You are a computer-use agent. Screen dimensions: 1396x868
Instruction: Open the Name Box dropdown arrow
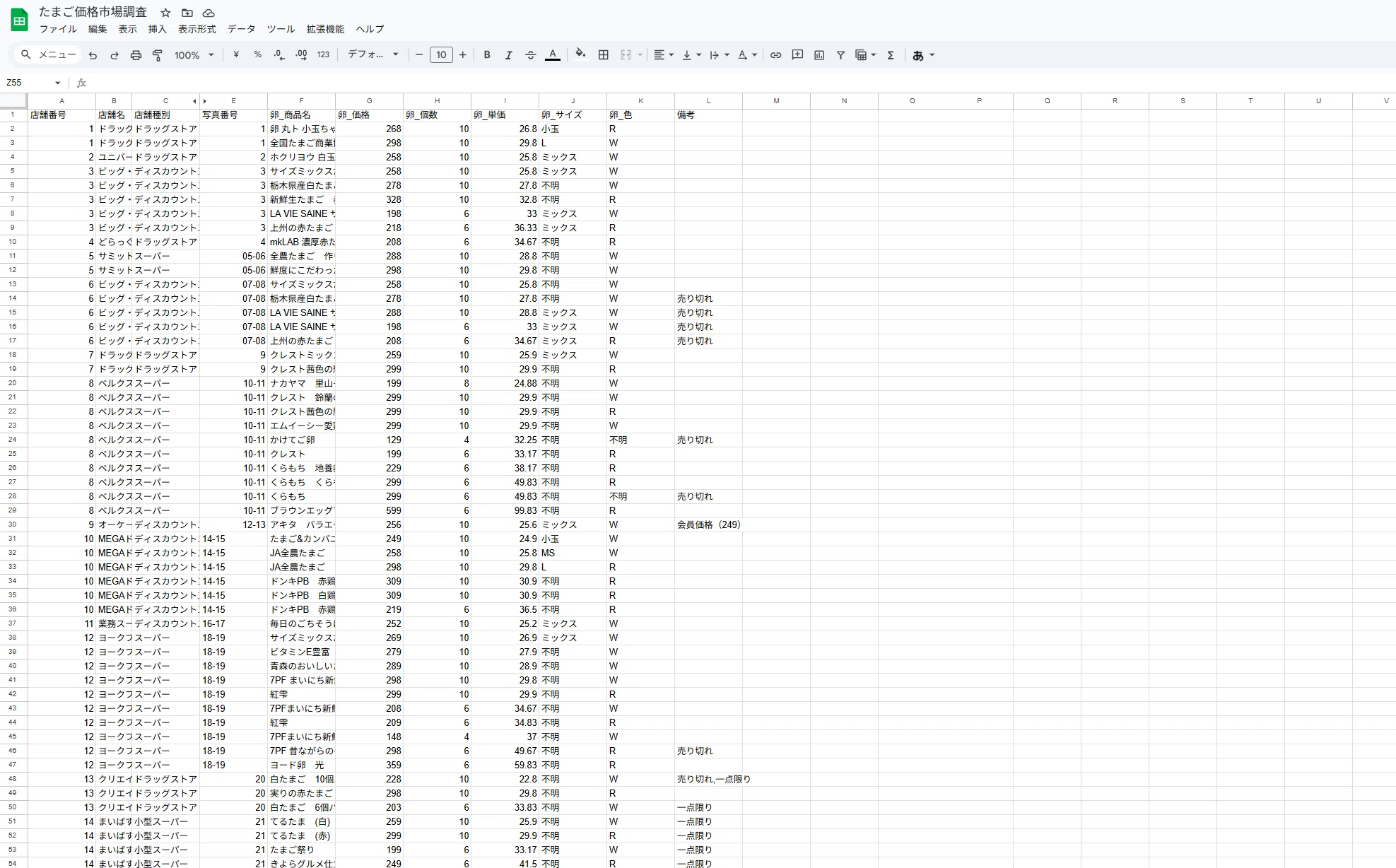pyautogui.click(x=57, y=83)
